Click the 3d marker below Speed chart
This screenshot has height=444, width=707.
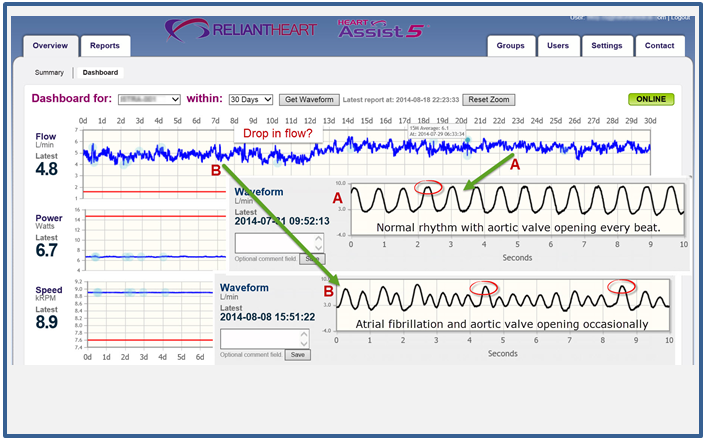[x=143, y=357]
